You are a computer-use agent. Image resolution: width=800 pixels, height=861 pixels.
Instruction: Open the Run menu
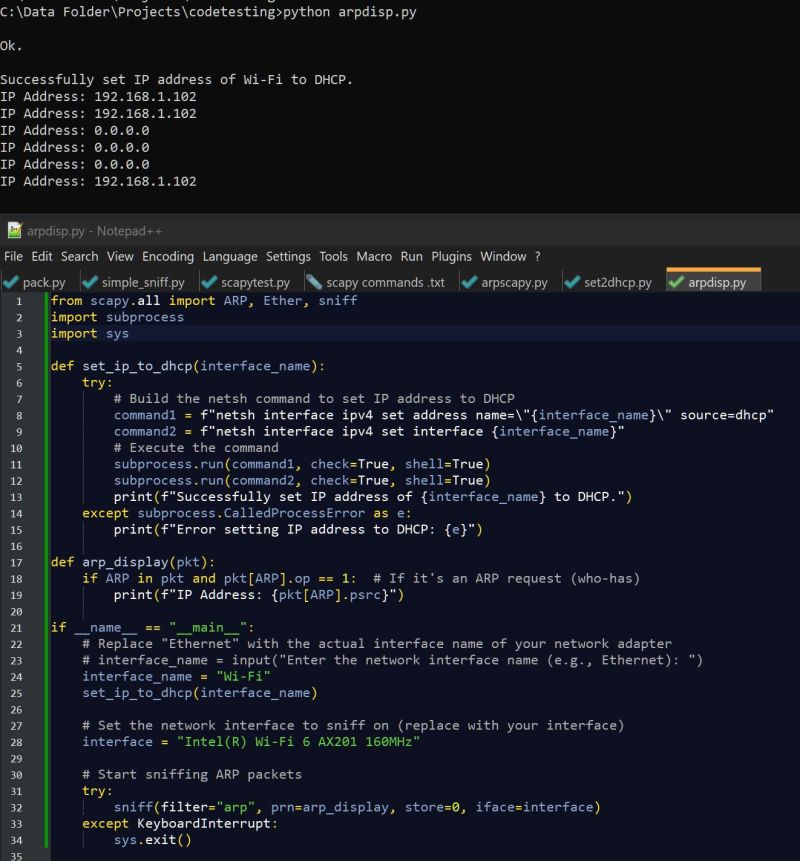tap(412, 256)
